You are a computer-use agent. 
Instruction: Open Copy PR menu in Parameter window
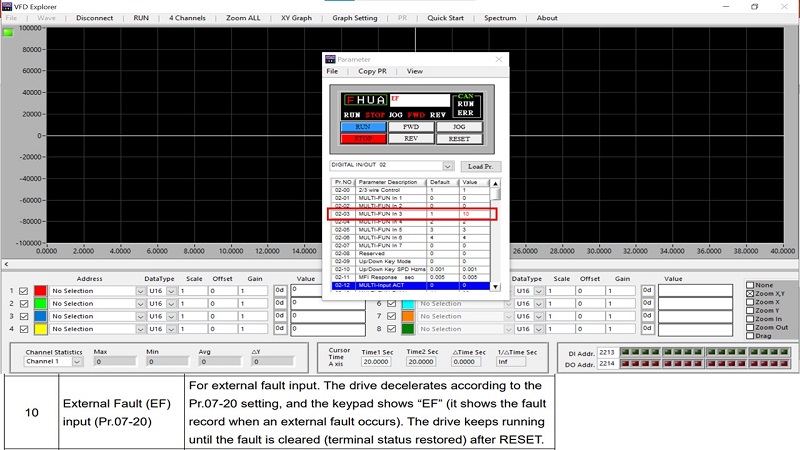coord(372,71)
